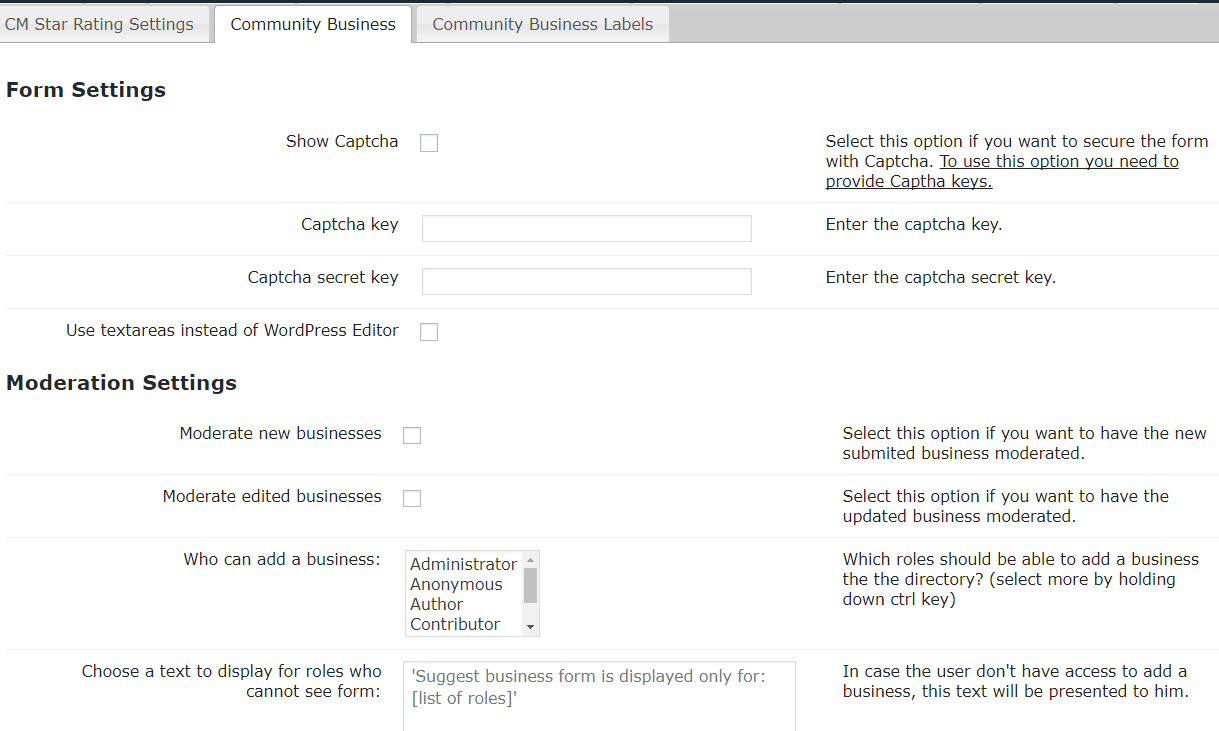The height and width of the screenshot is (731, 1219).
Task: Click the roles list scroll down arrow
Action: pyautogui.click(x=531, y=627)
